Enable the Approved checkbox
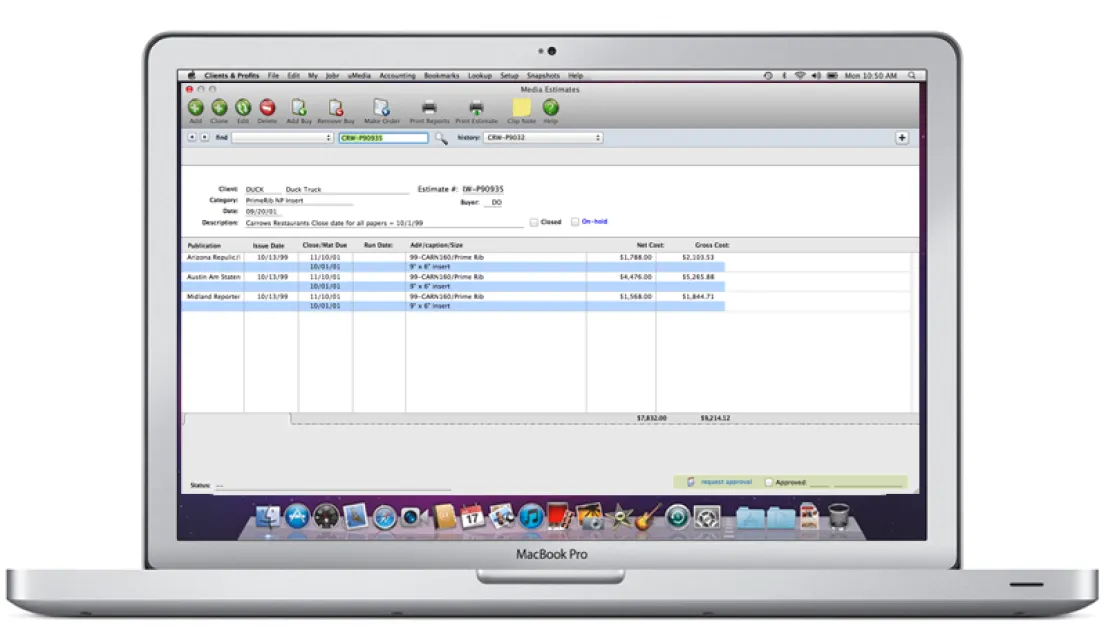This screenshot has width=1106, height=635. [x=769, y=483]
